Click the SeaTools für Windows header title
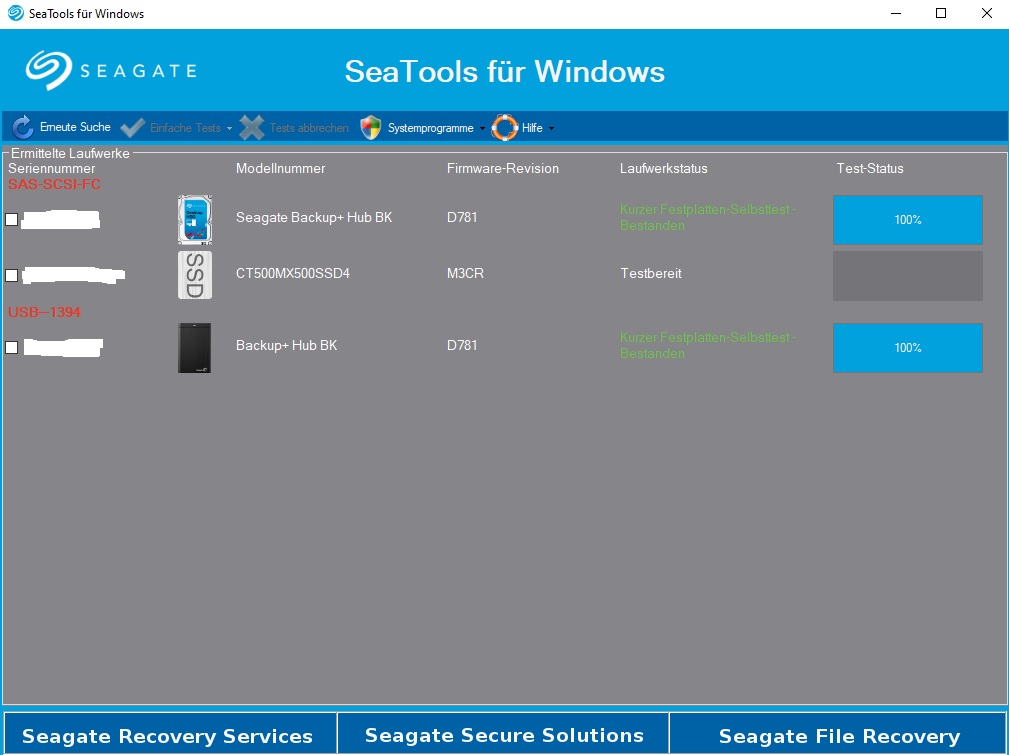 (504, 71)
